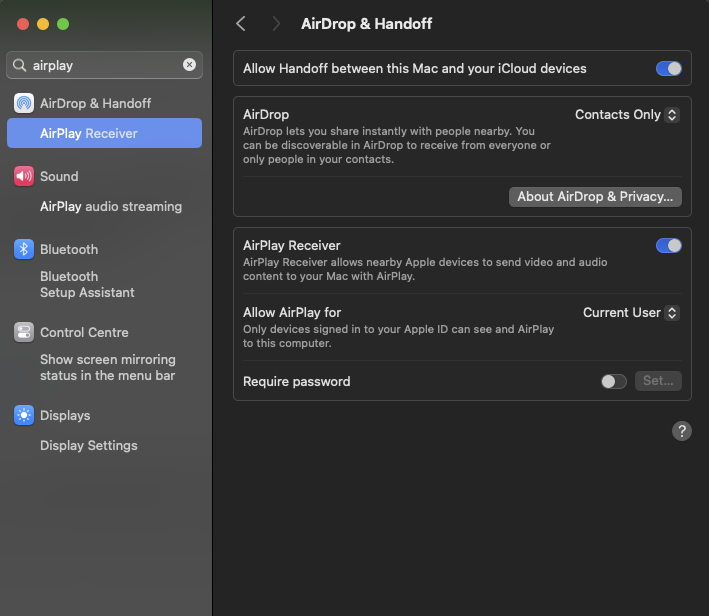Turn off the AirPlay Receiver switch
Viewport: 709px width, 616px height.
pyautogui.click(x=669, y=246)
